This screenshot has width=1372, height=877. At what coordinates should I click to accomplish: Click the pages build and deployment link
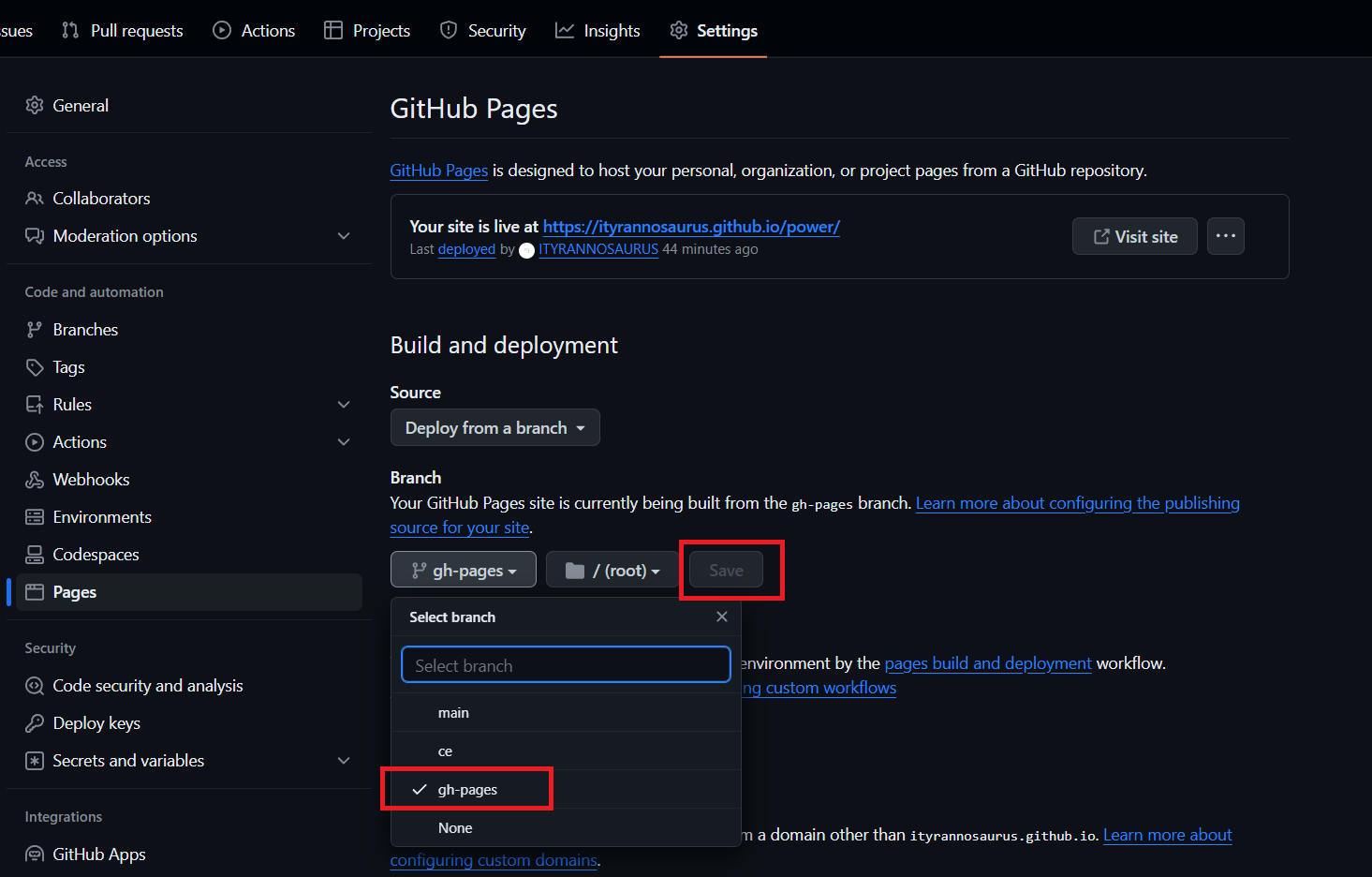(988, 663)
